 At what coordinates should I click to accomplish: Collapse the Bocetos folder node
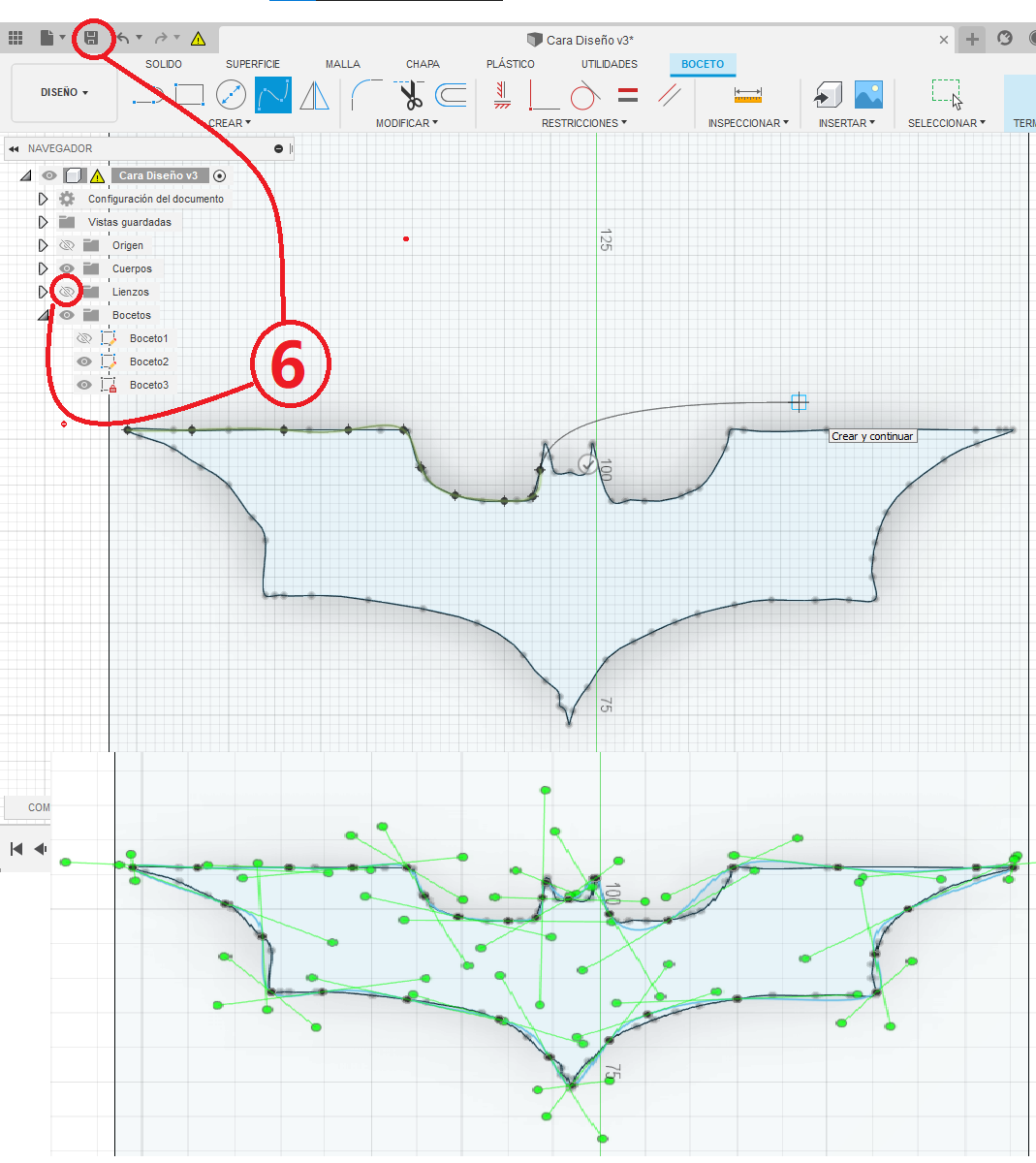(43, 315)
